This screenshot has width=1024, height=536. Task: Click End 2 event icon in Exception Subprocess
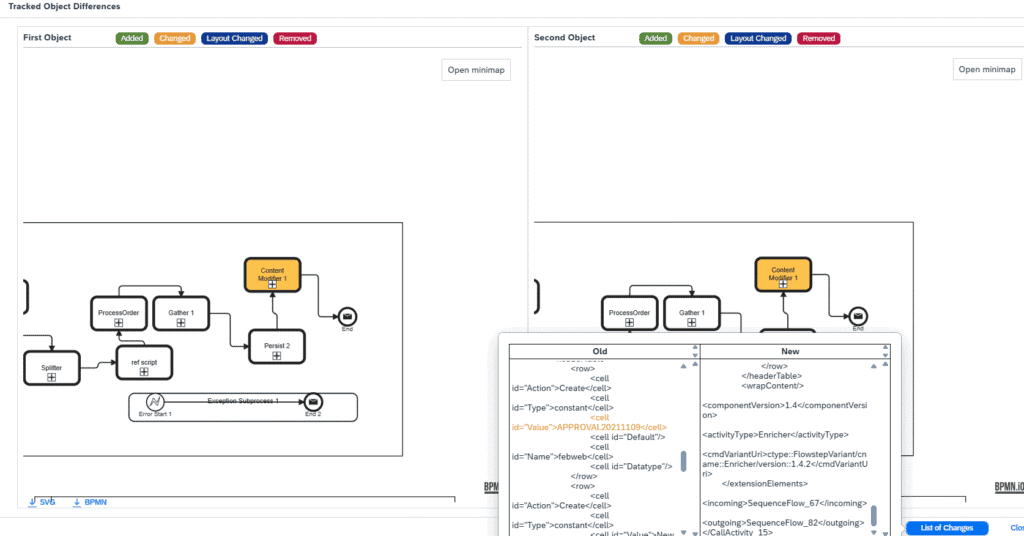pos(313,402)
